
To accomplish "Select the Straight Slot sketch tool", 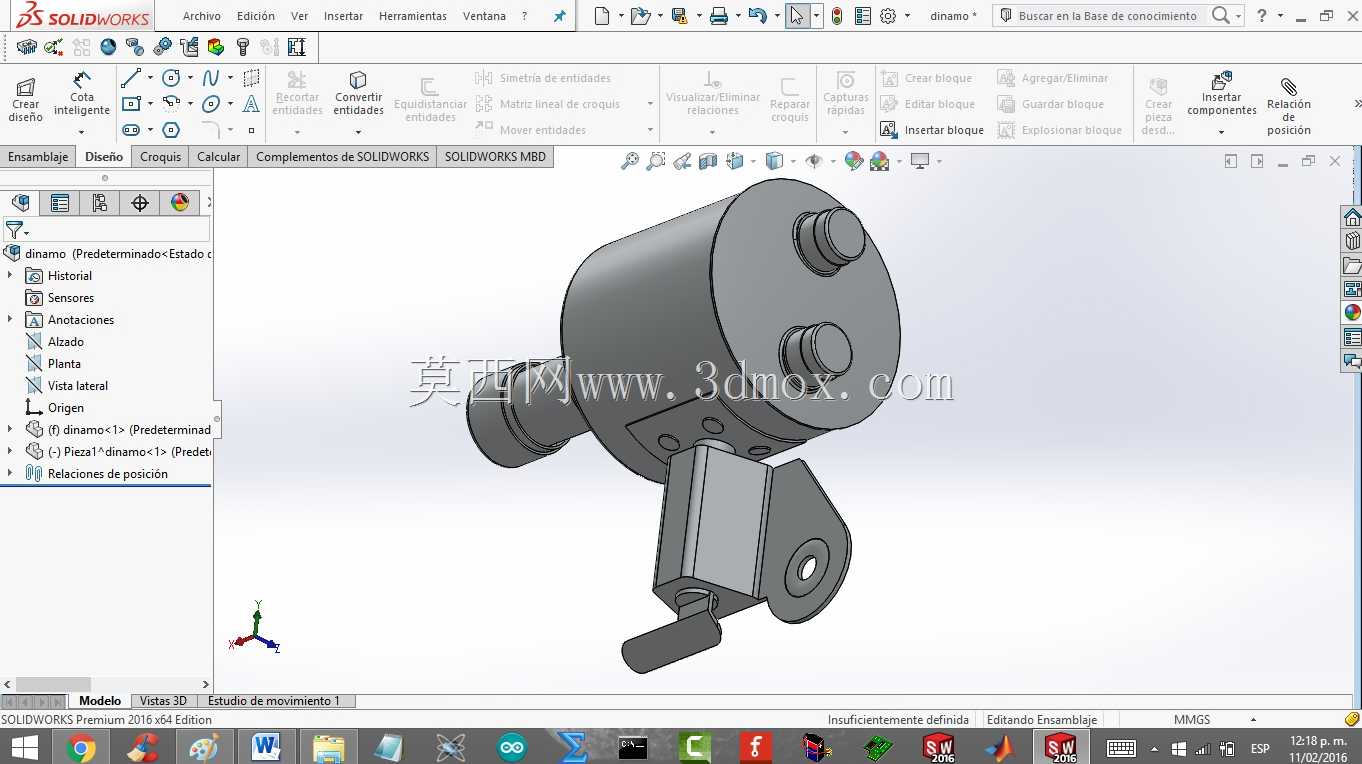I will click(x=131, y=130).
